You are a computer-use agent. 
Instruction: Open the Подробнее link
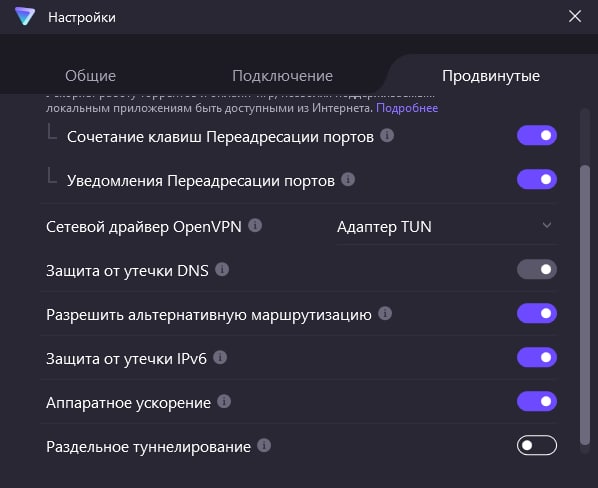click(407, 108)
